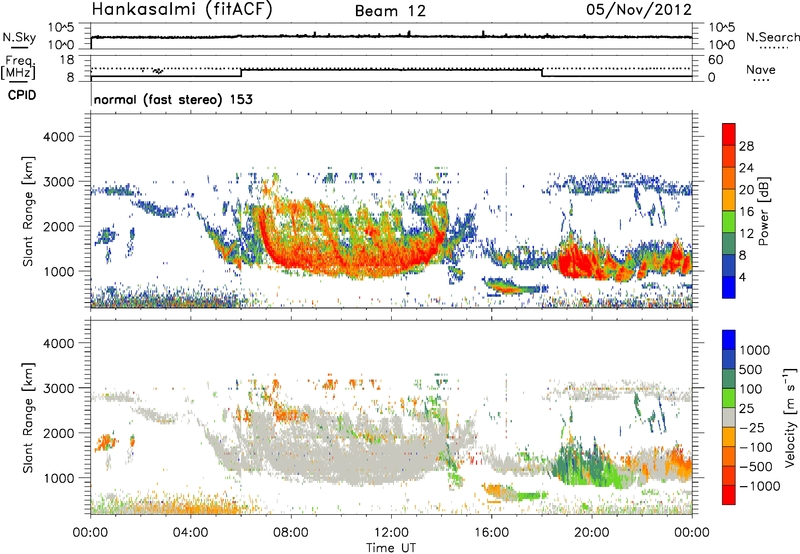Click the Nave legend label
Screen dimensions: 800x554
point(761,69)
